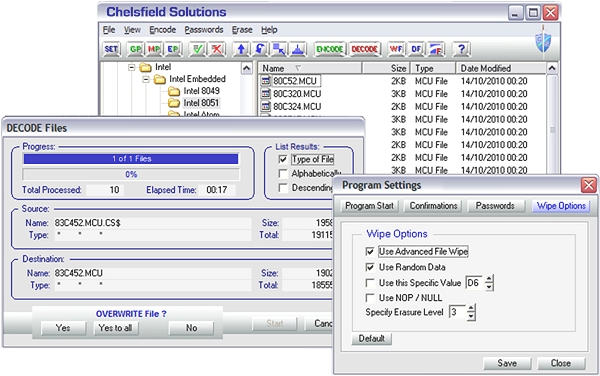Click the green GP toolbar icon
600x376 pixels.
[135, 49]
